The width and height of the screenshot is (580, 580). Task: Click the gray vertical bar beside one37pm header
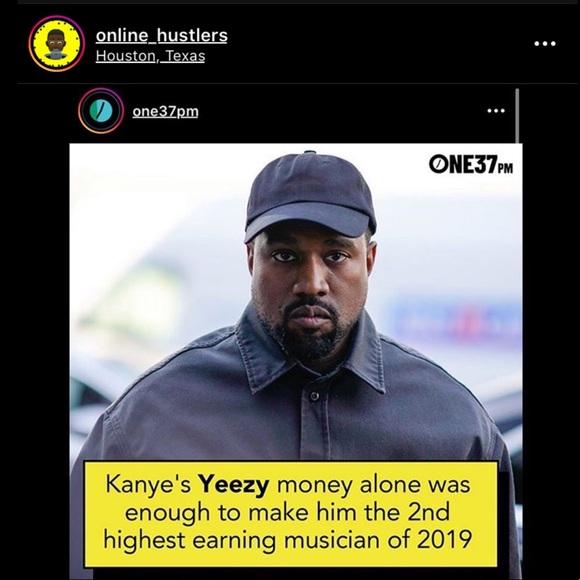pos(517,115)
